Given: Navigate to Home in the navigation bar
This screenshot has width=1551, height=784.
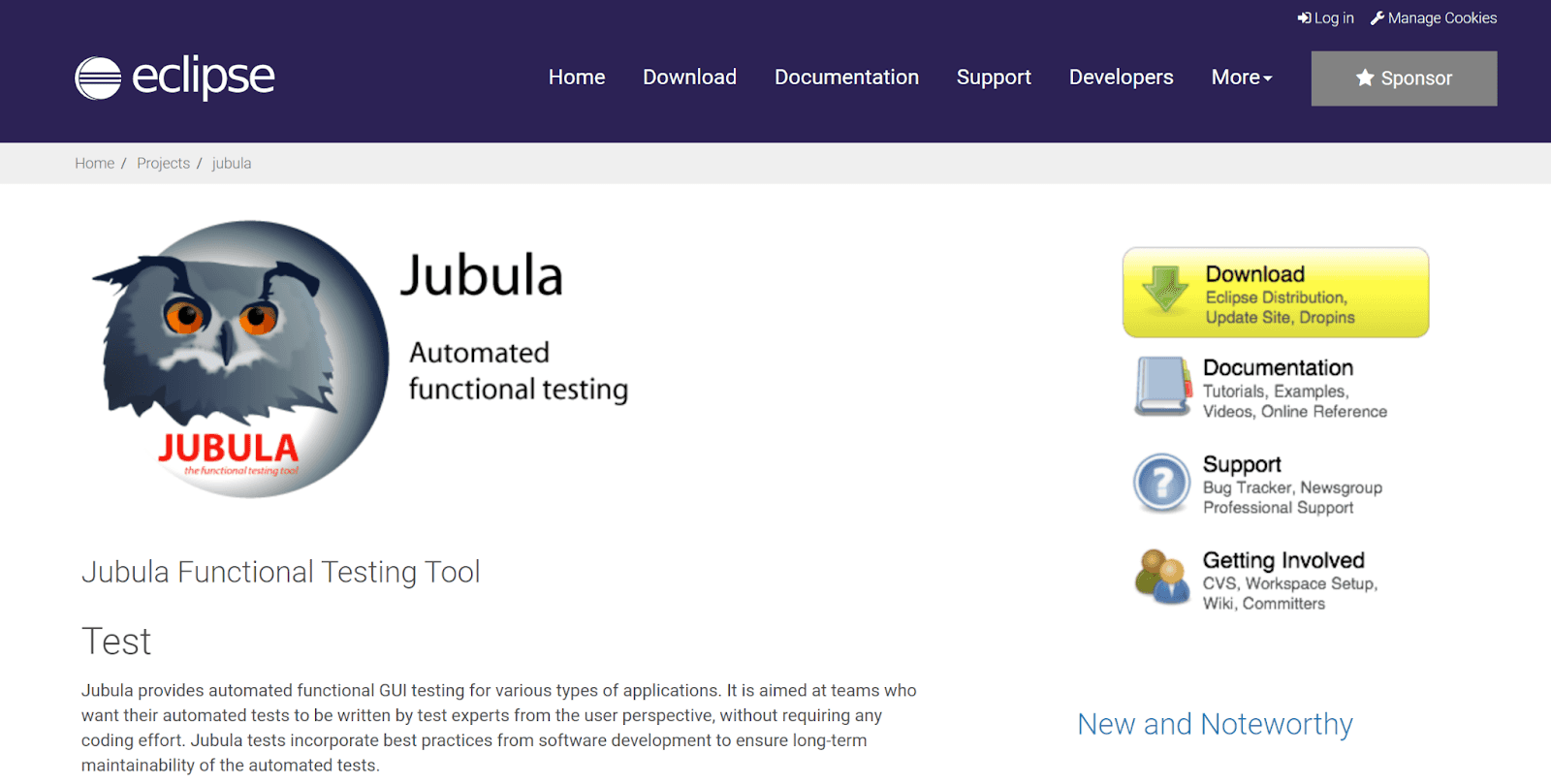Looking at the screenshot, I should click(x=577, y=78).
